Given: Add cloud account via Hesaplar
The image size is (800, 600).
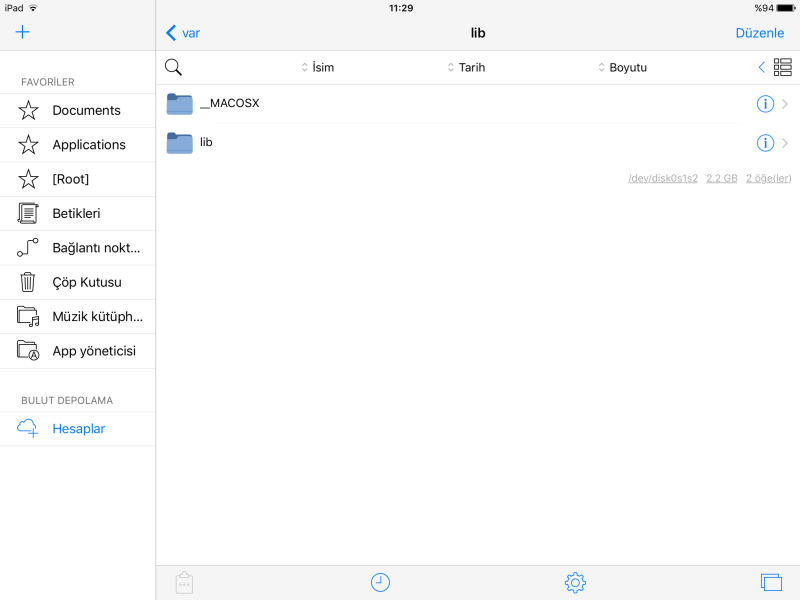Looking at the screenshot, I should click(78, 429).
